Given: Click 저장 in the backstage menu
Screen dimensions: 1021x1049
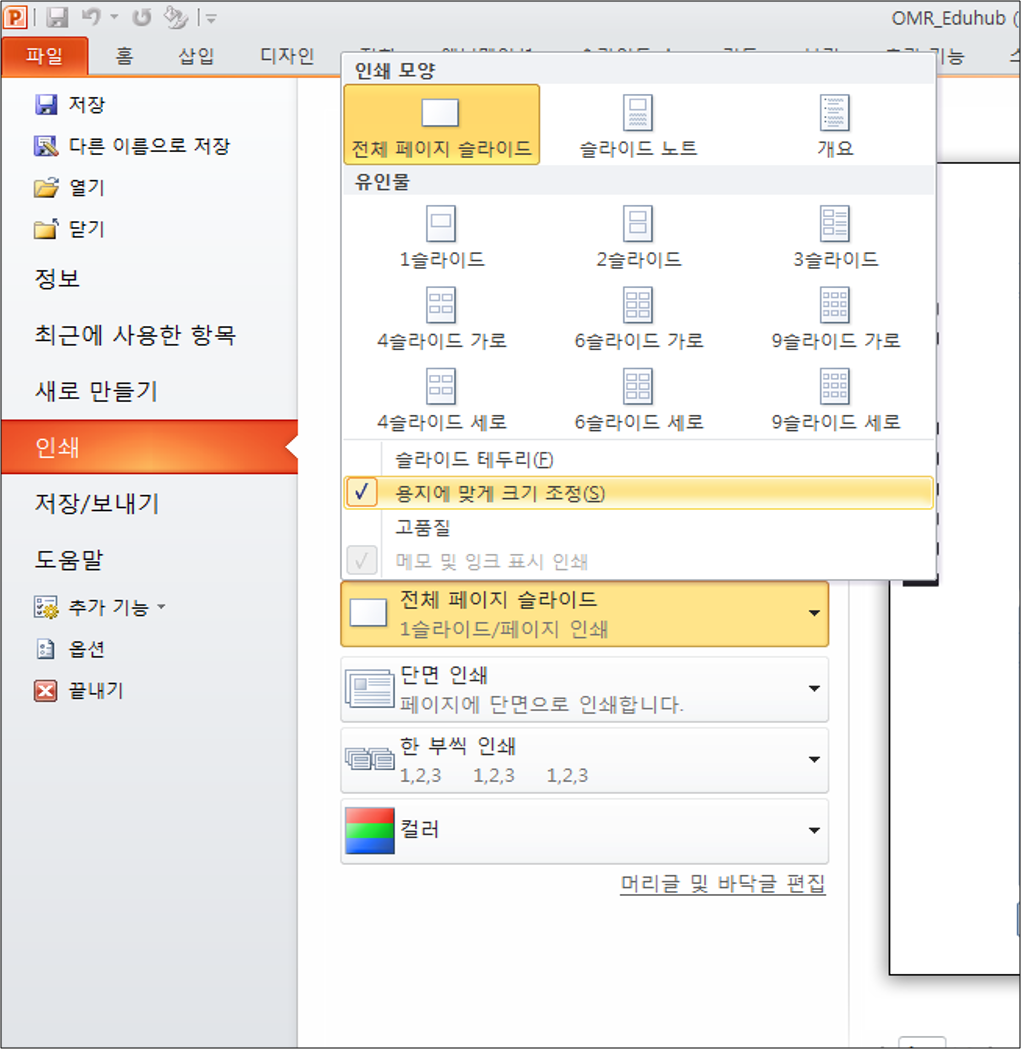Looking at the screenshot, I should pos(70,104).
